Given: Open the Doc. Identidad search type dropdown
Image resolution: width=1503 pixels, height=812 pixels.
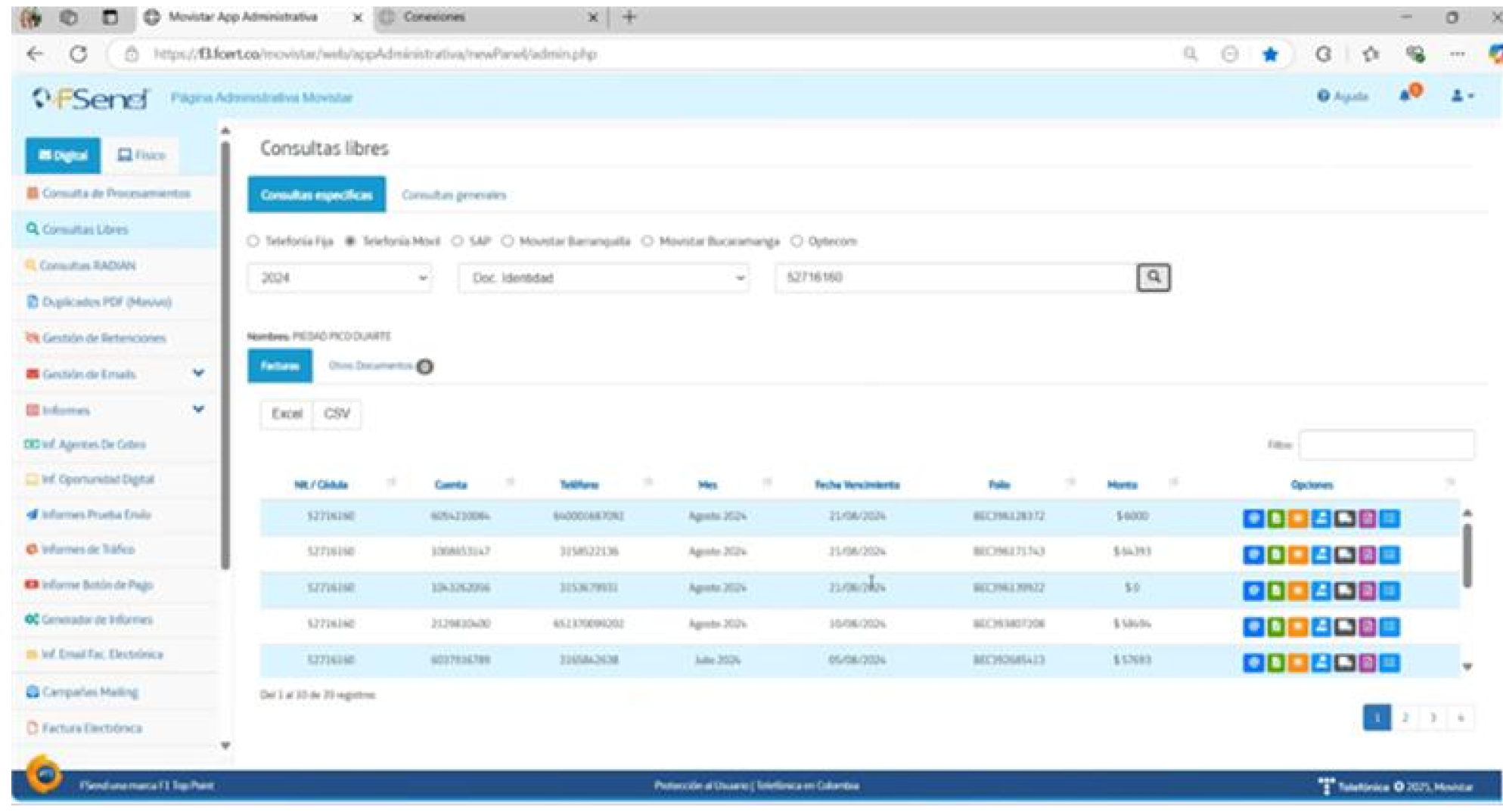Looking at the screenshot, I should (x=604, y=278).
